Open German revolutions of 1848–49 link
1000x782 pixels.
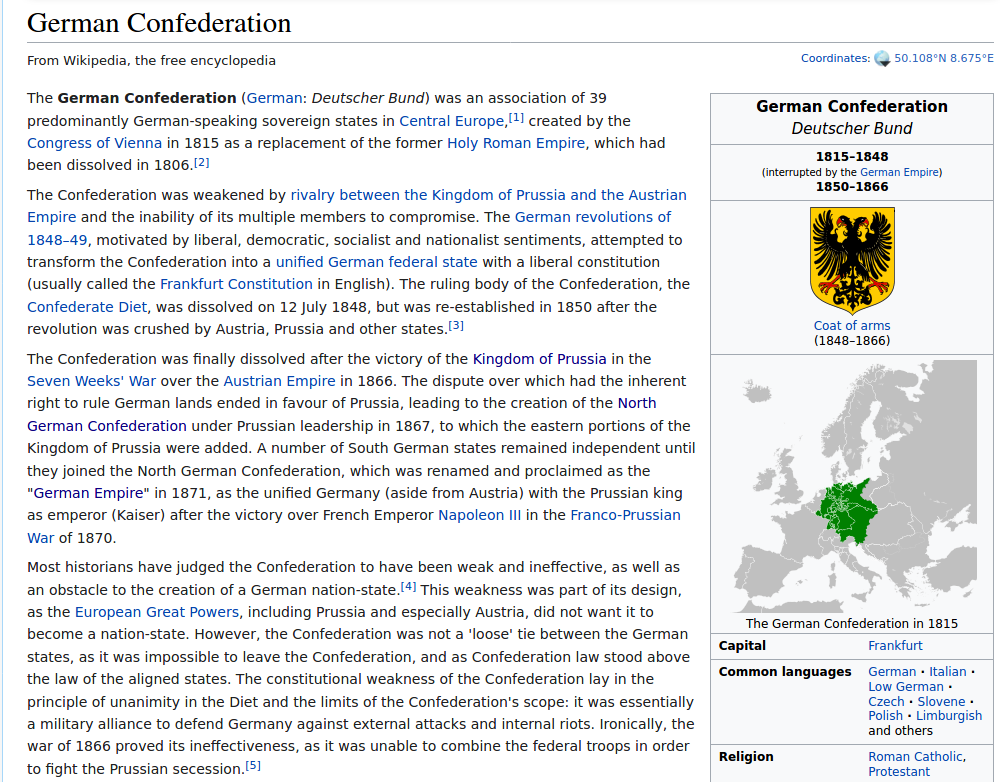[592, 218]
